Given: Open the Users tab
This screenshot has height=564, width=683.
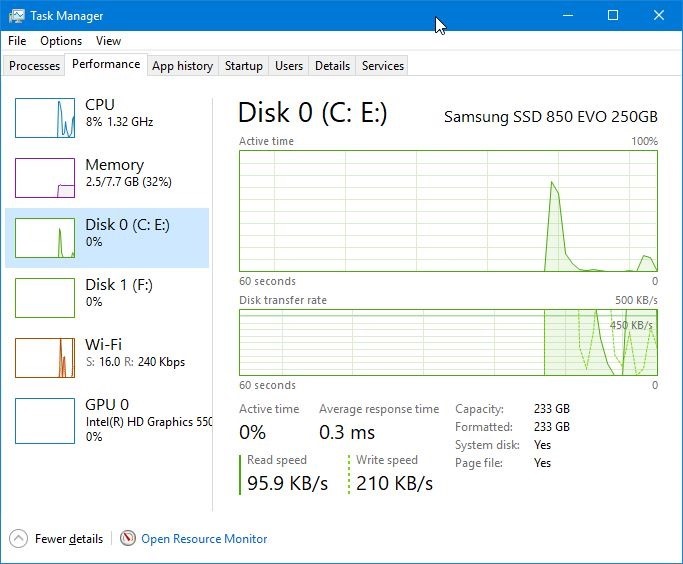Looking at the screenshot, I should click(x=289, y=66).
